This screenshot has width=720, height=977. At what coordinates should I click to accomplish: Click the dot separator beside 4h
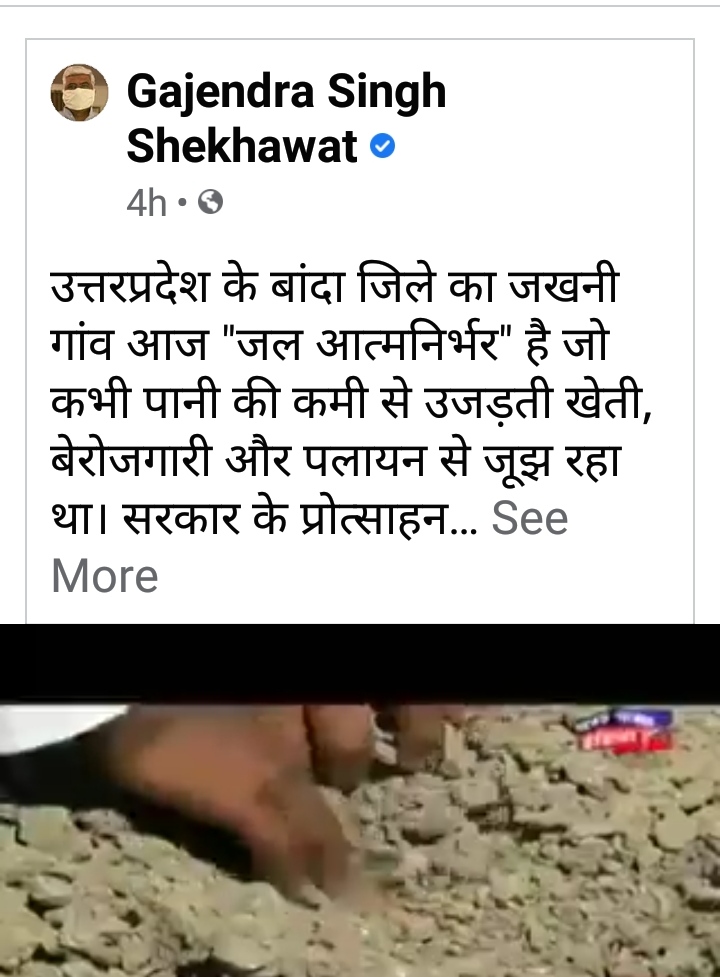click(x=182, y=203)
